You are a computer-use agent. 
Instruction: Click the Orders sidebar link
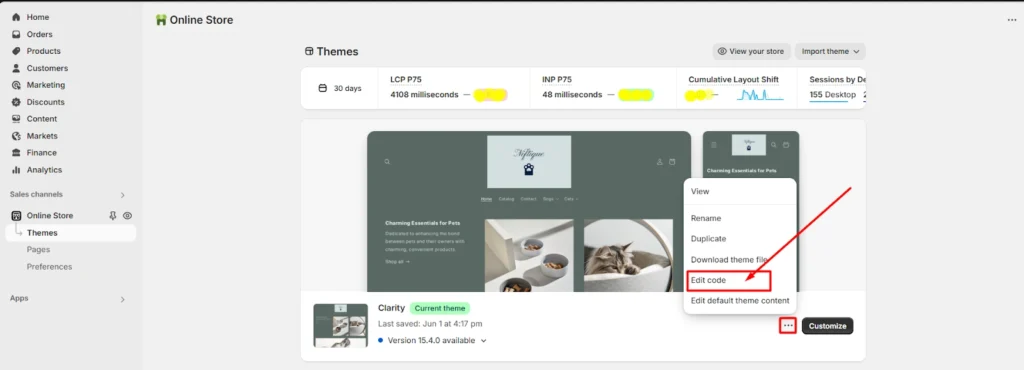39,34
